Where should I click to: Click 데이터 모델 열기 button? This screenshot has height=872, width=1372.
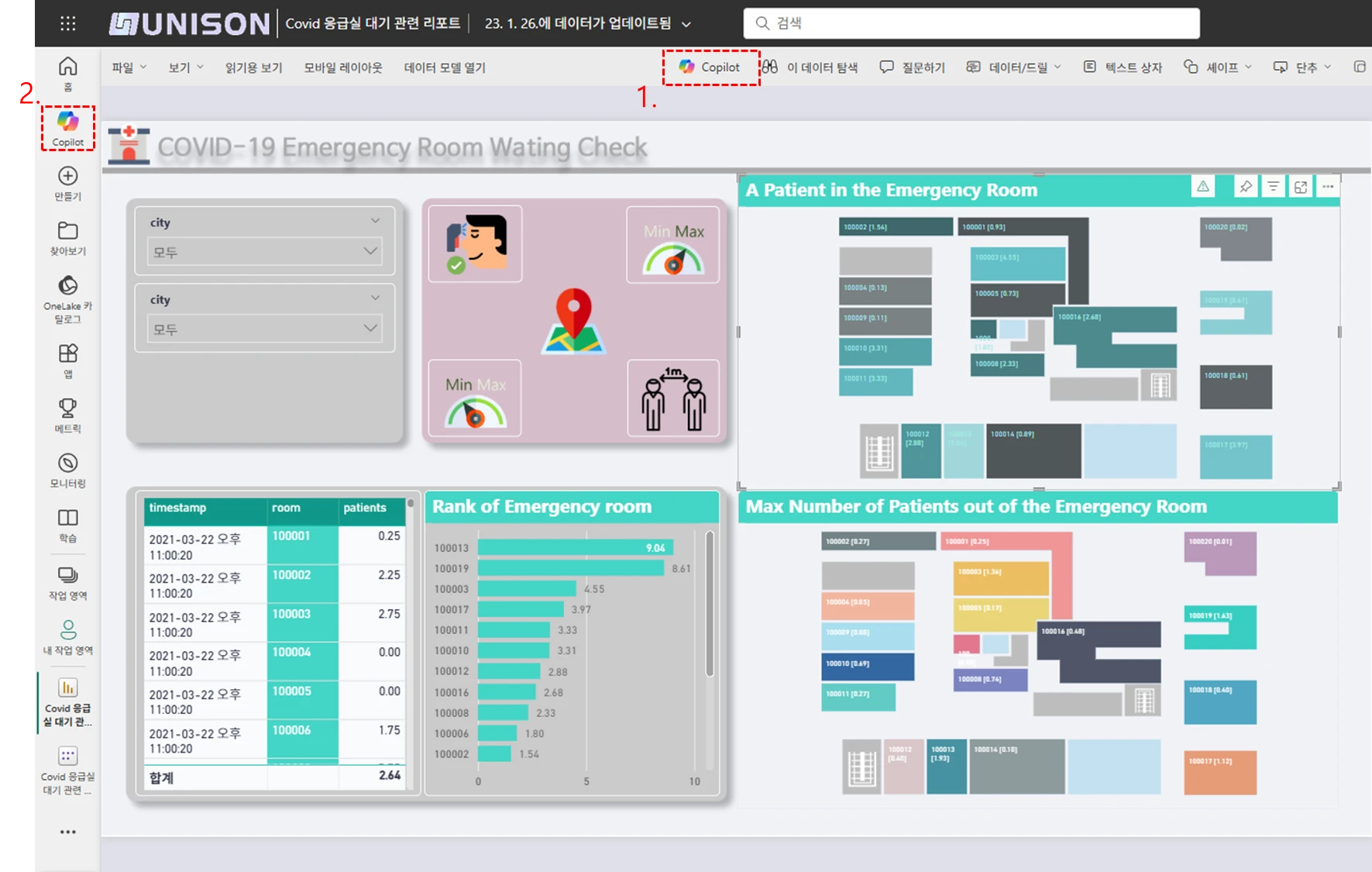pyautogui.click(x=445, y=67)
